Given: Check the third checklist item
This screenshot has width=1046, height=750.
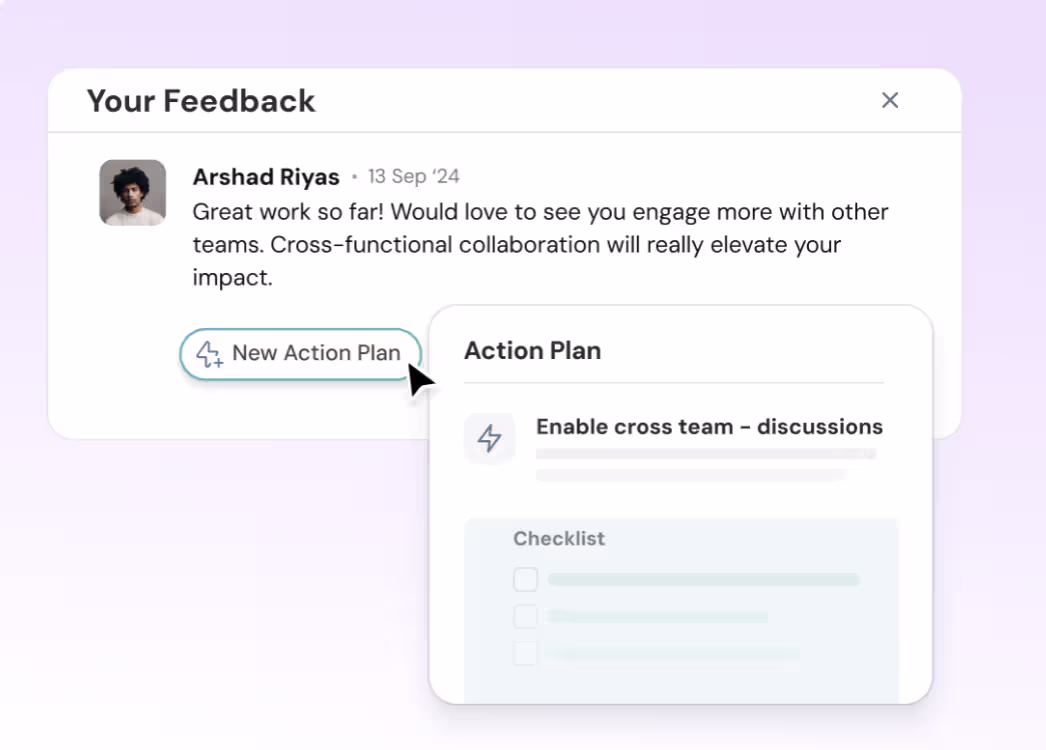Looking at the screenshot, I should 525,652.
